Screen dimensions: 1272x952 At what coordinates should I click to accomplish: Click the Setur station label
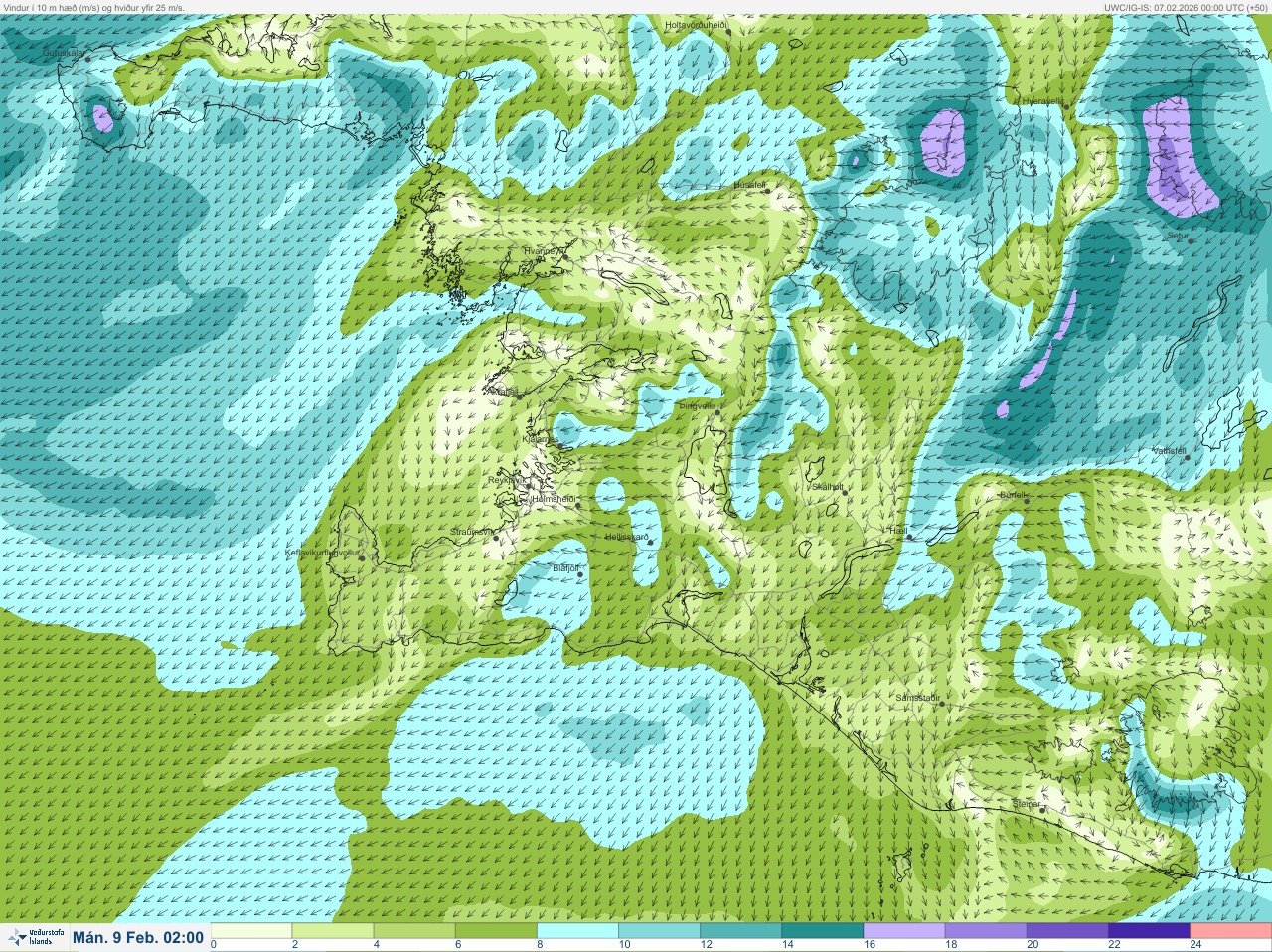[1178, 236]
